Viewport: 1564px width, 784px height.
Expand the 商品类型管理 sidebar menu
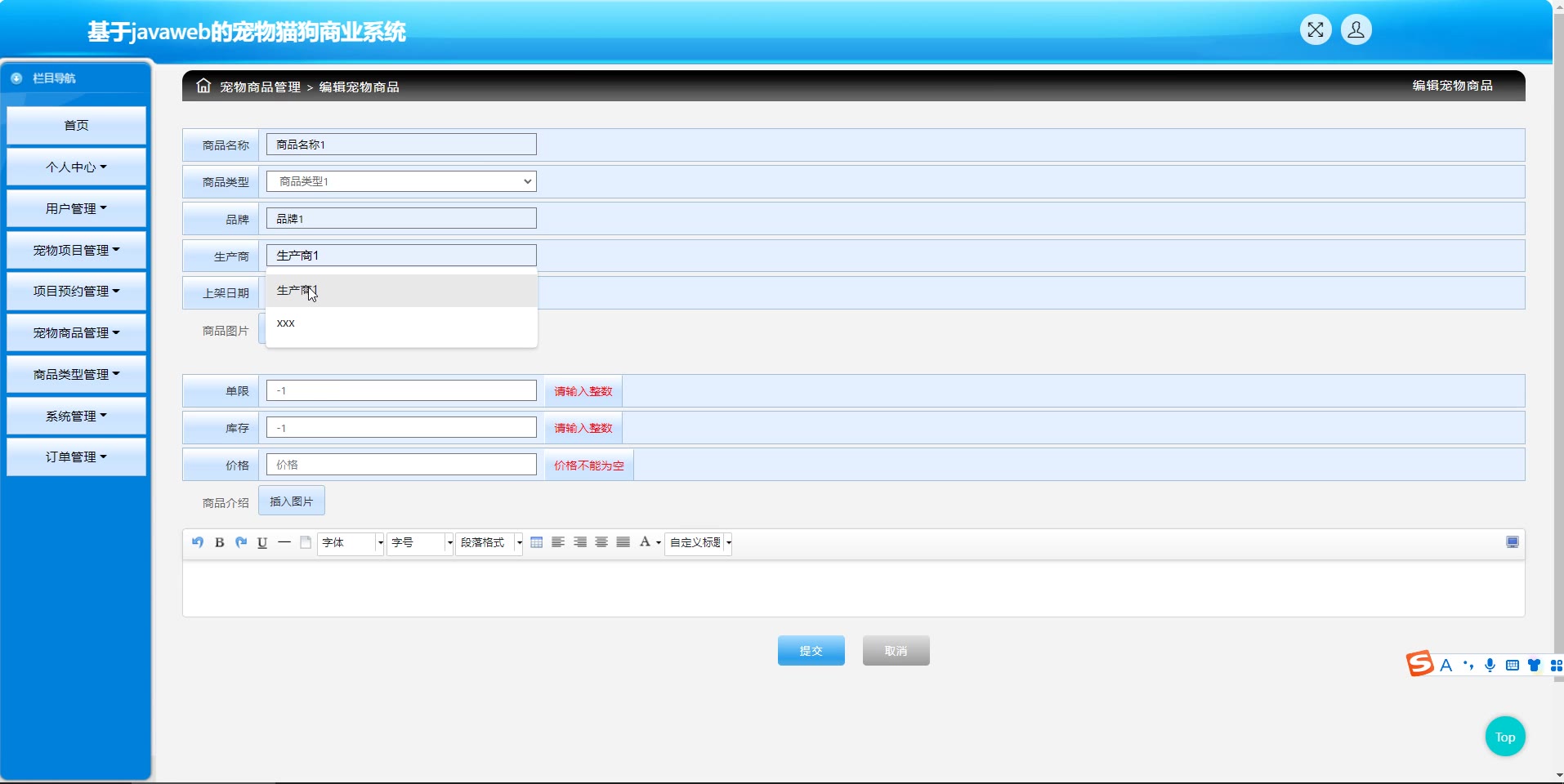pyautogui.click(x=76, y=375)
